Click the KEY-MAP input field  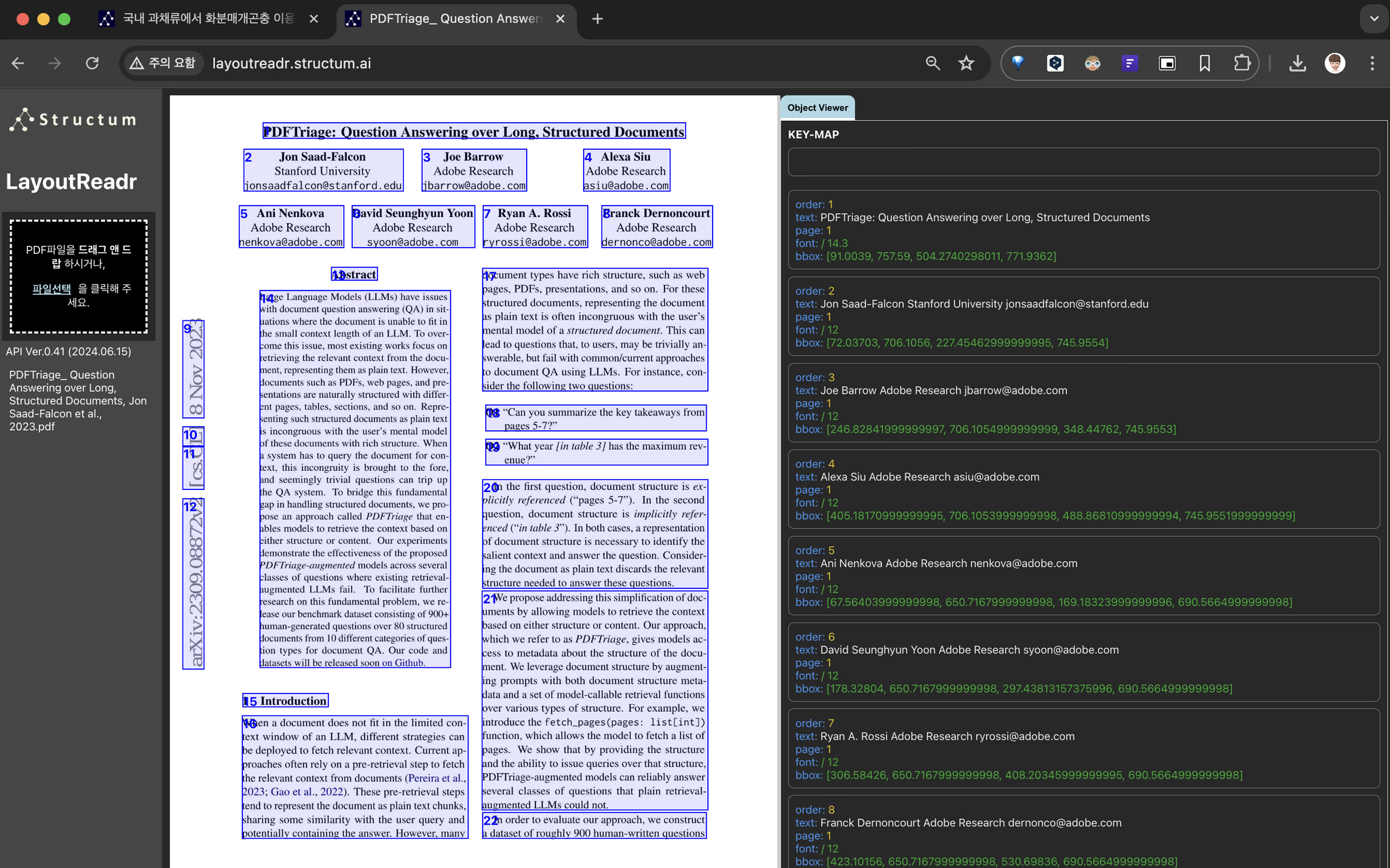point(1083,162)
